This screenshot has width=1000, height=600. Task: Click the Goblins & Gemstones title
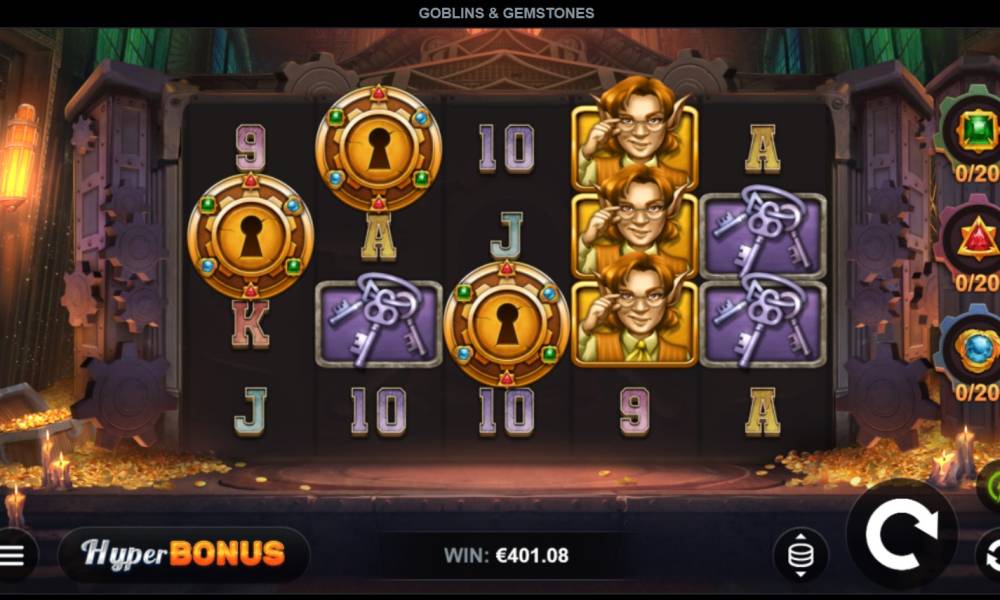[506, 13]
